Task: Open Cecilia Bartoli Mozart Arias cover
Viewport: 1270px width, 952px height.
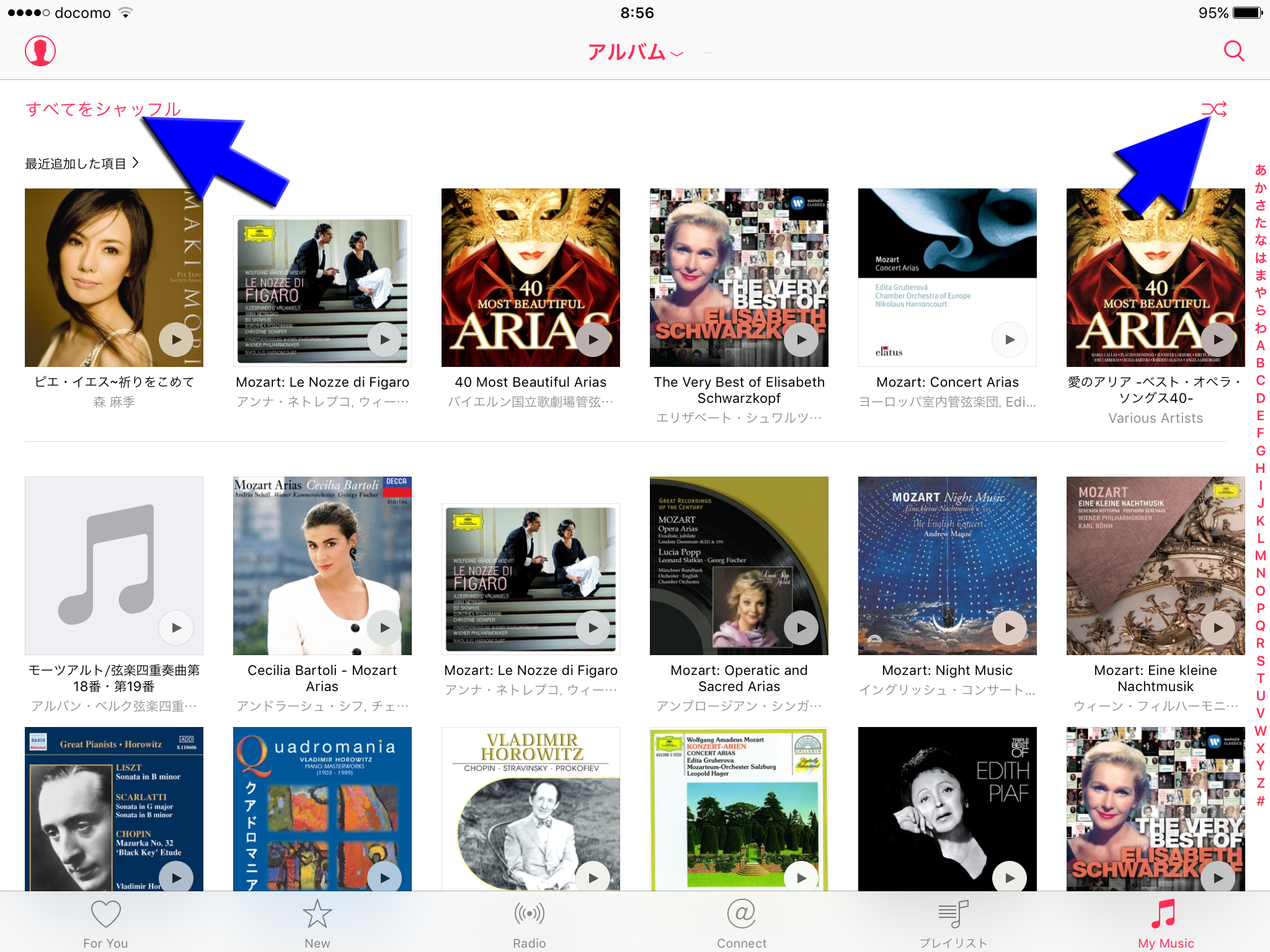Action: click(322, 566)
